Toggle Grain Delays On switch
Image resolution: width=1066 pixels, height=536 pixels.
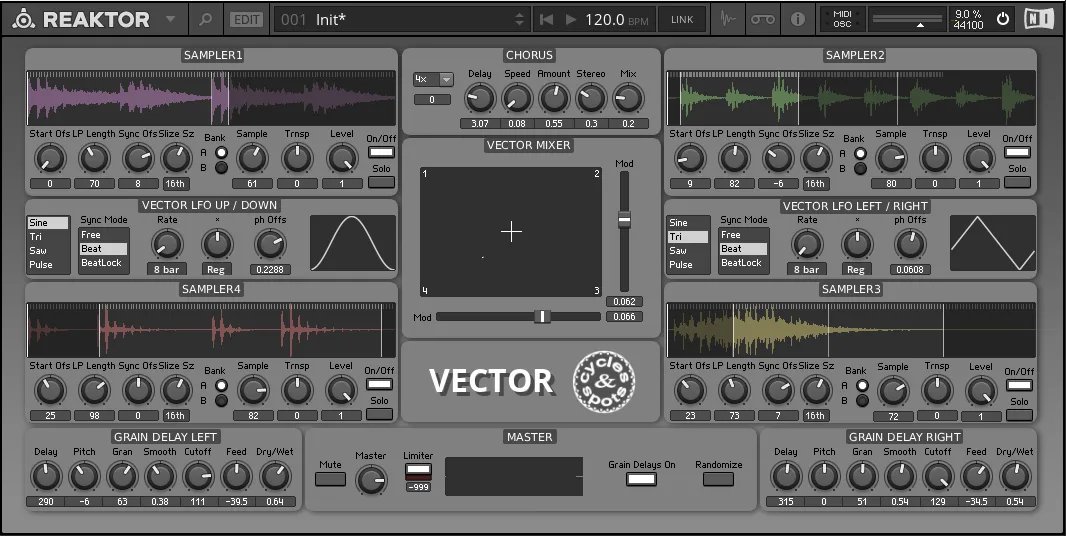pos(641,479)
